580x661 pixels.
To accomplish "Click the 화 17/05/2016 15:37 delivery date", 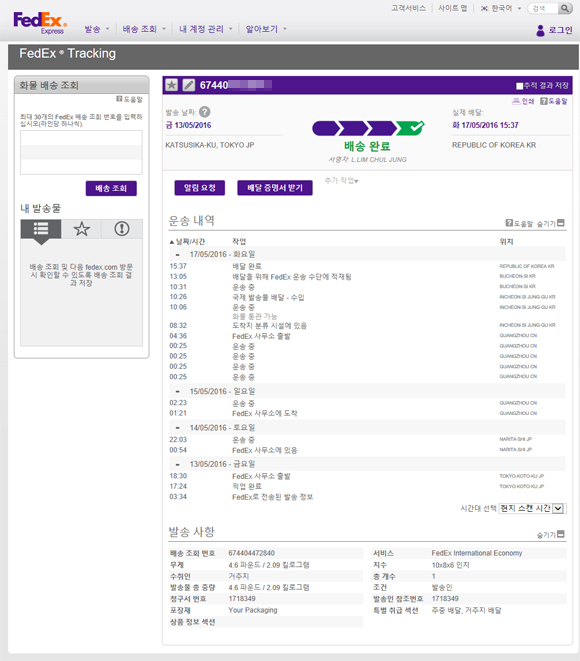I will tap(485, 125).
